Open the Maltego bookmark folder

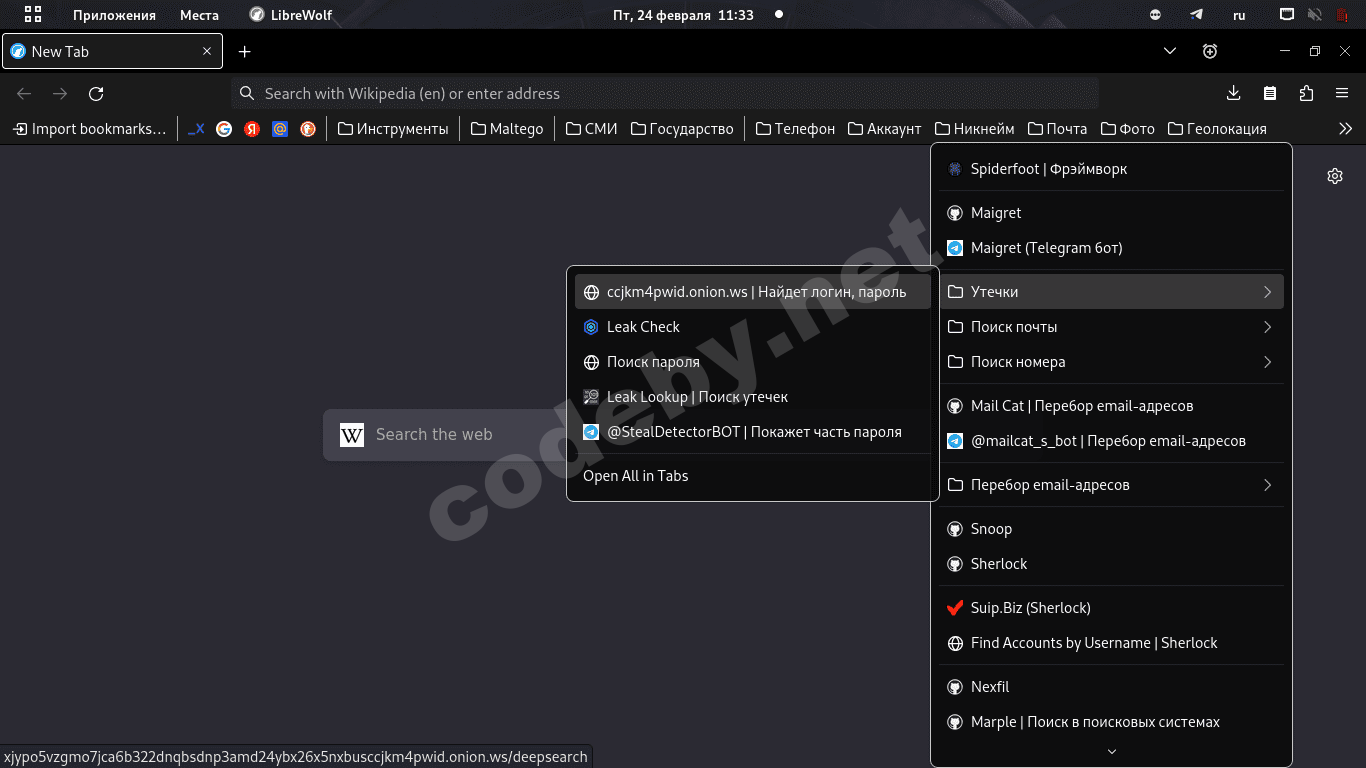tap(507, 129)
